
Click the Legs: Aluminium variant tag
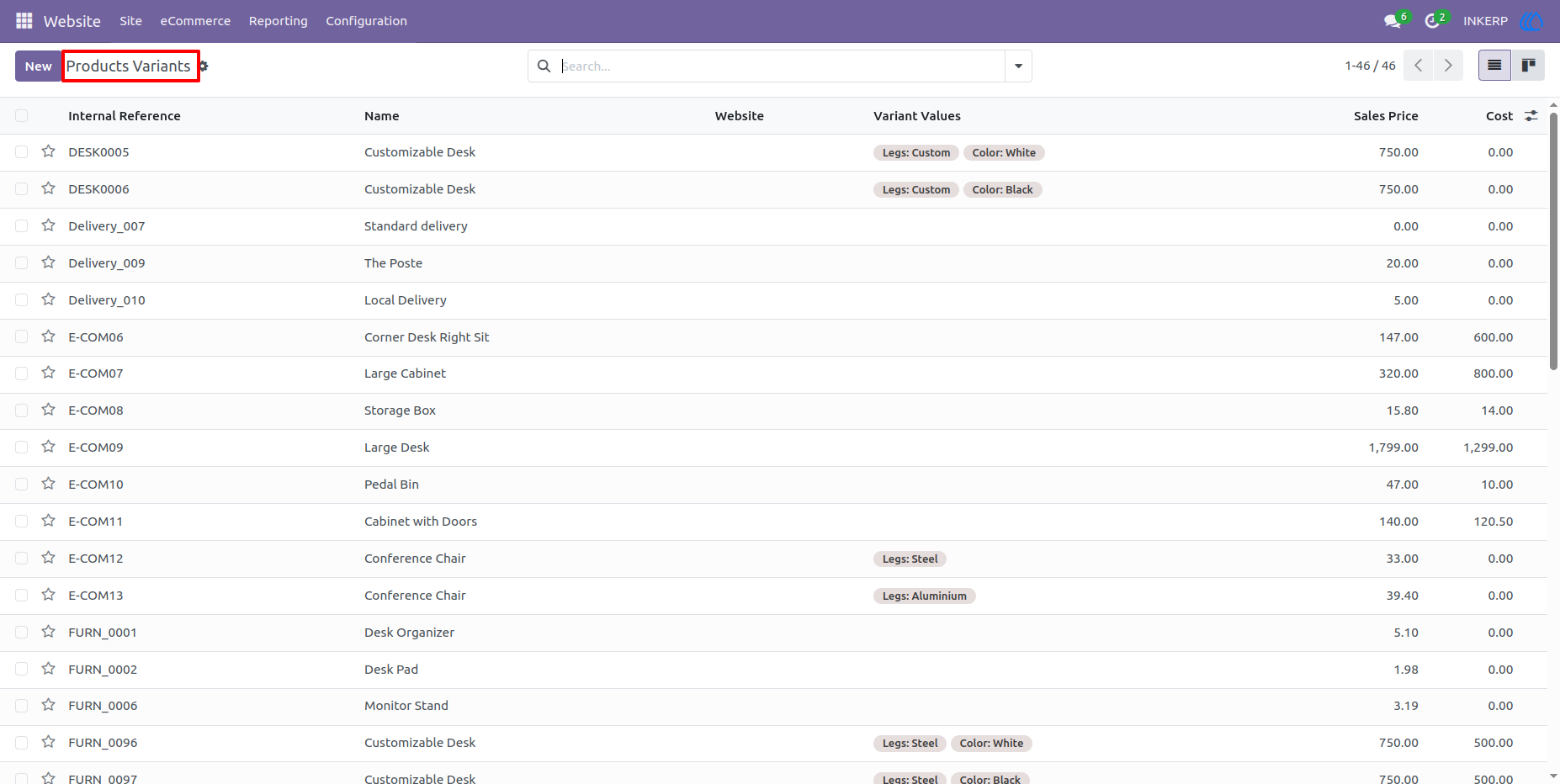[x=925, y=596]
